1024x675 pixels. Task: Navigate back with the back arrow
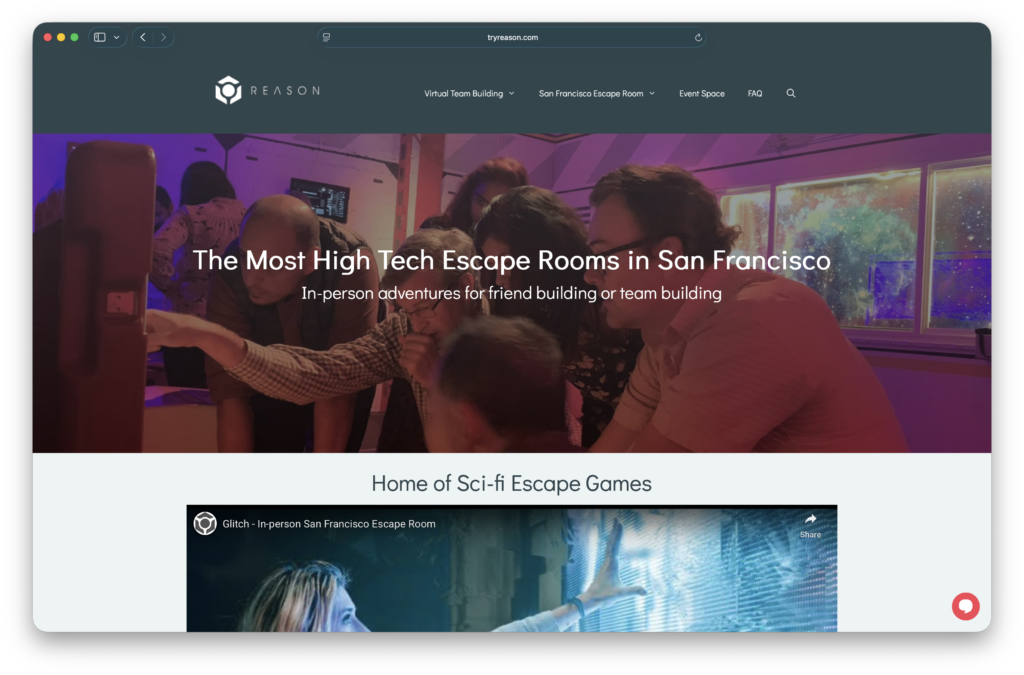[142, 37]
